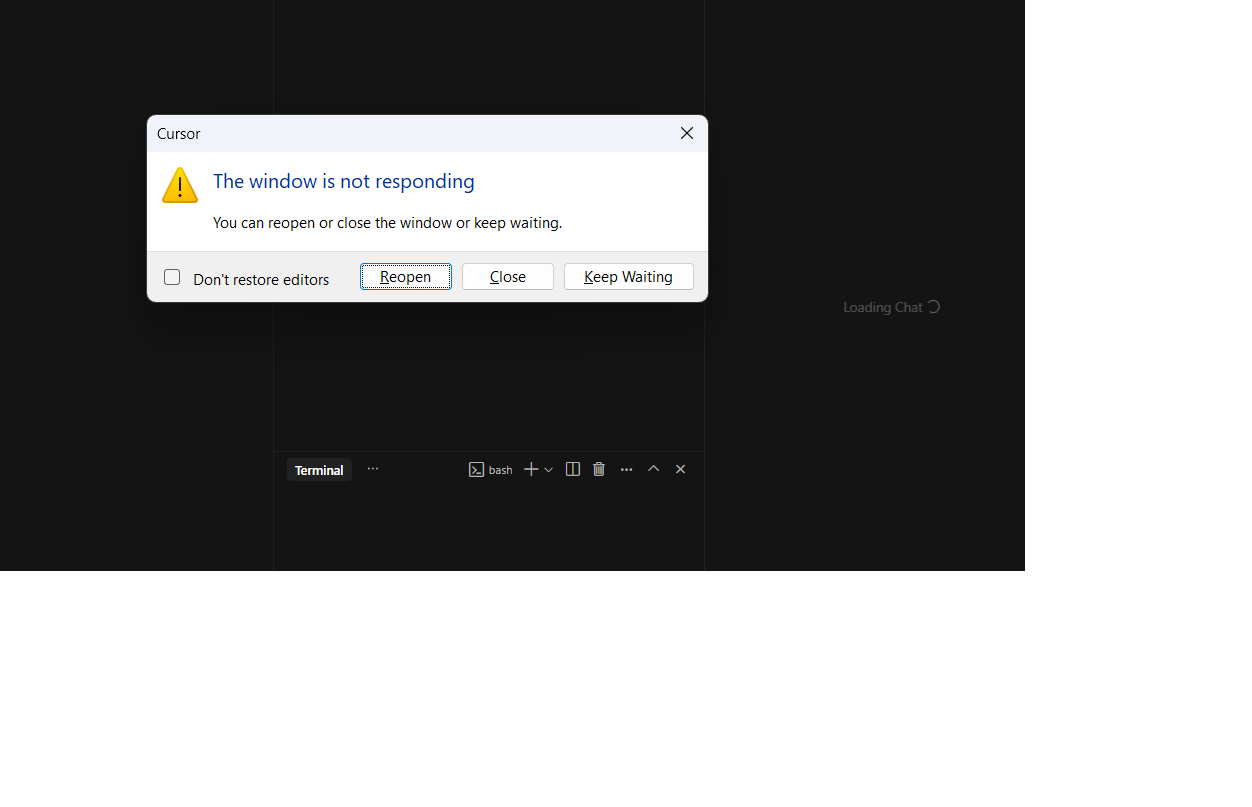Image resolution: width=1252 pixels, height=807 pixels.
Task: Select the Terminal tab
Action: tap(319, 470)
